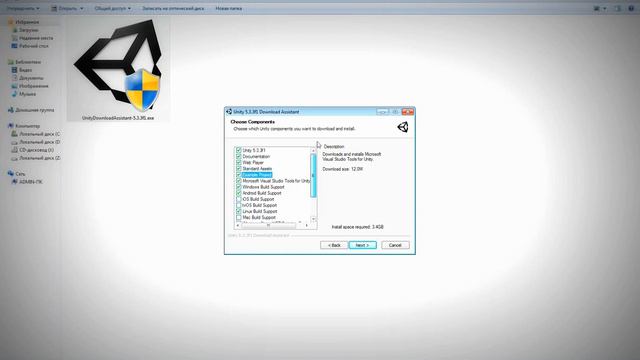
Task: Click Cancel button in Unity installer
Action: pos(395,245)
